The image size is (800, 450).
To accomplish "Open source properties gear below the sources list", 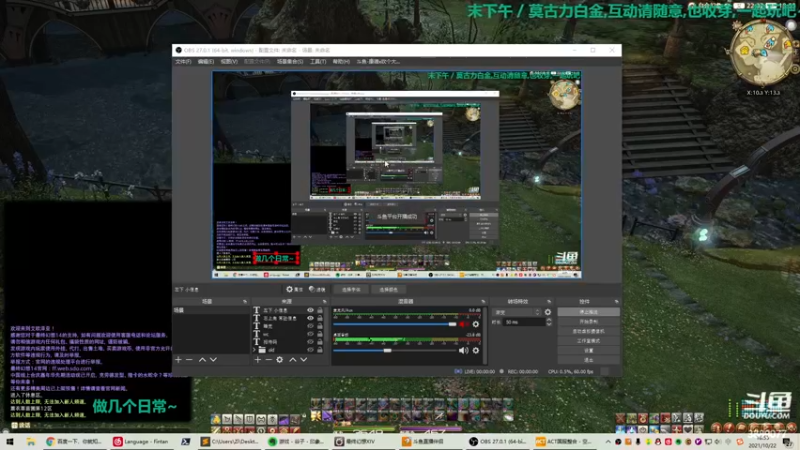I will coord(280,360).
